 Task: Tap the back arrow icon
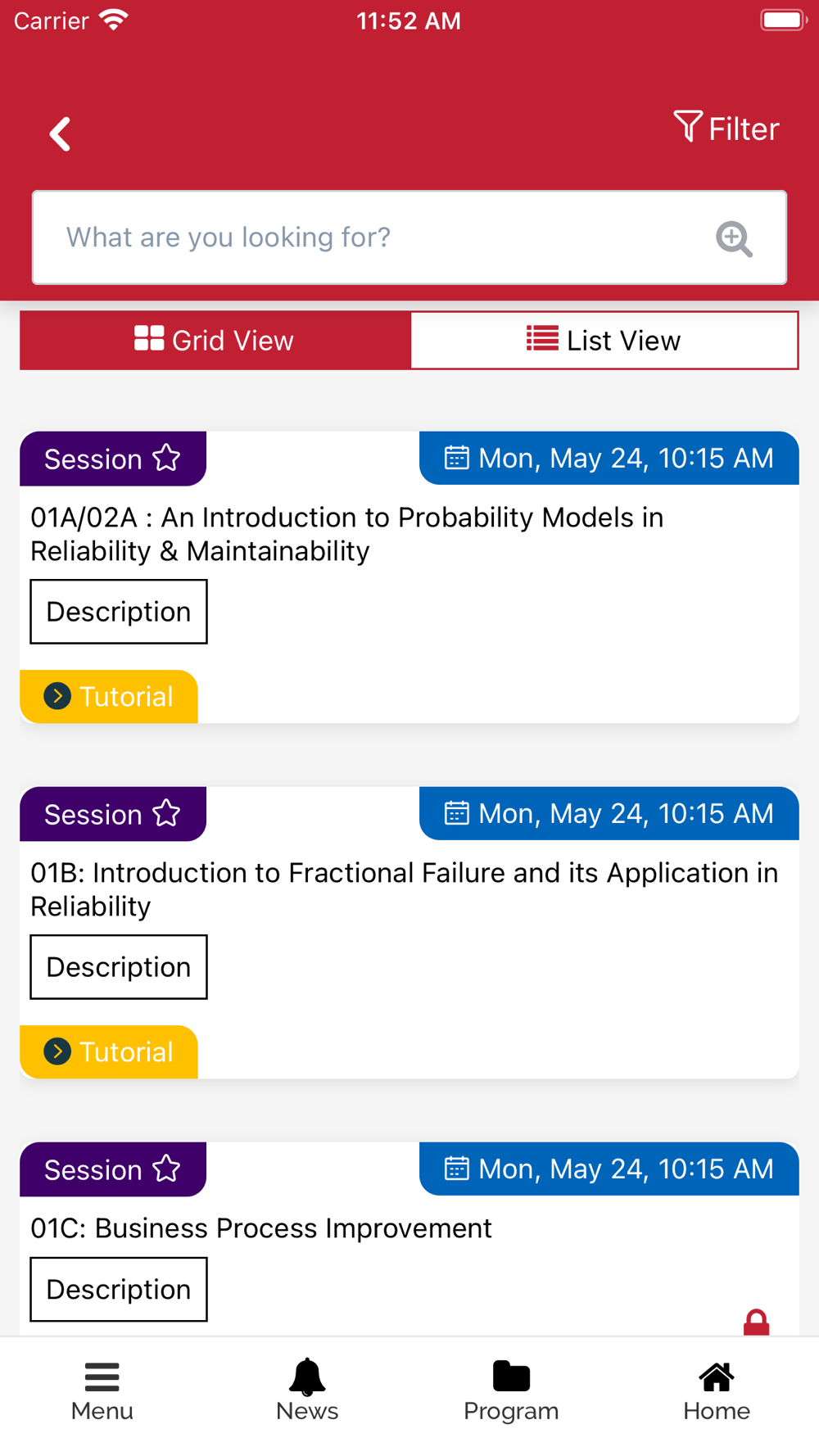pyautogui.click(x=60, y=134)
